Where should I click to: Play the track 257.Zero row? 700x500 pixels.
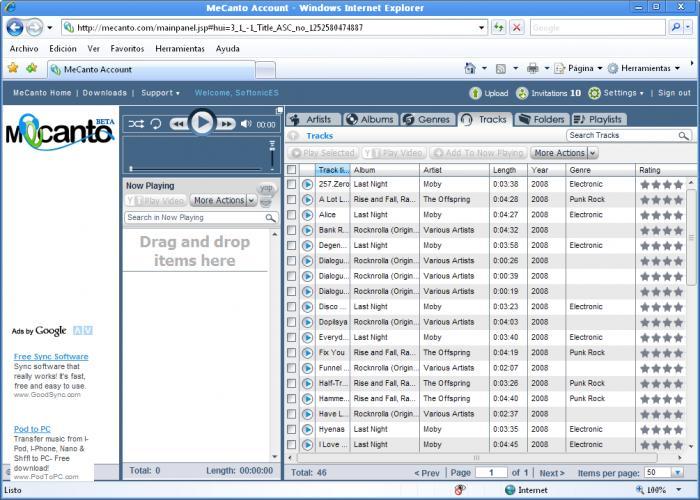point(307,184)
